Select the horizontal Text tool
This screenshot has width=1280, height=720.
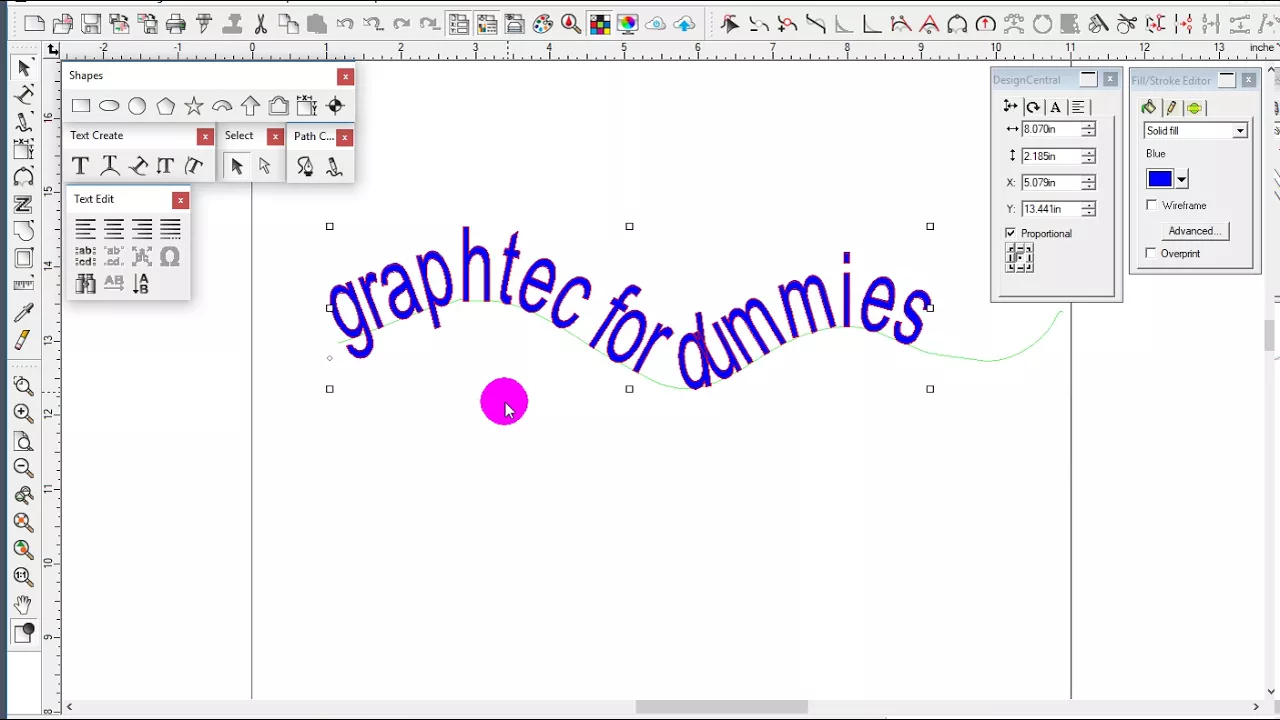click(81, 166)
